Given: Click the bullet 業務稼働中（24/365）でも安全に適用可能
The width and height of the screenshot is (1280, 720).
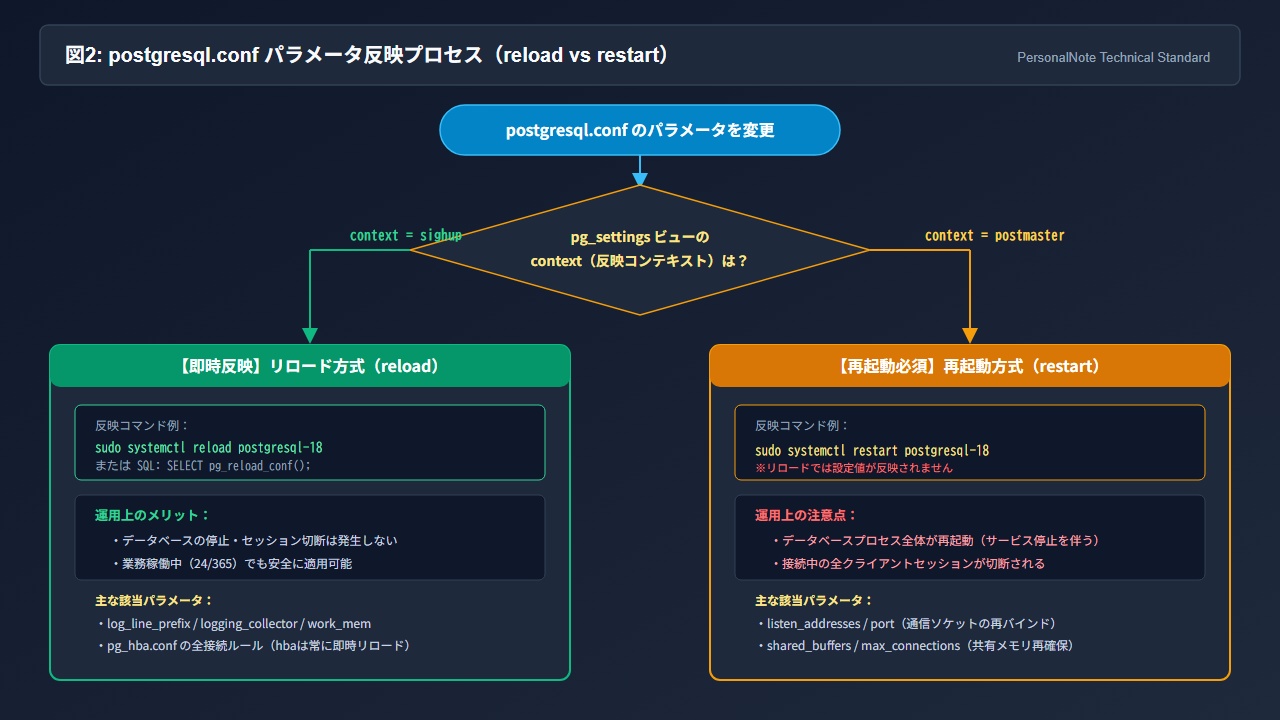Looking at the screenshot, I should (231, 563).
